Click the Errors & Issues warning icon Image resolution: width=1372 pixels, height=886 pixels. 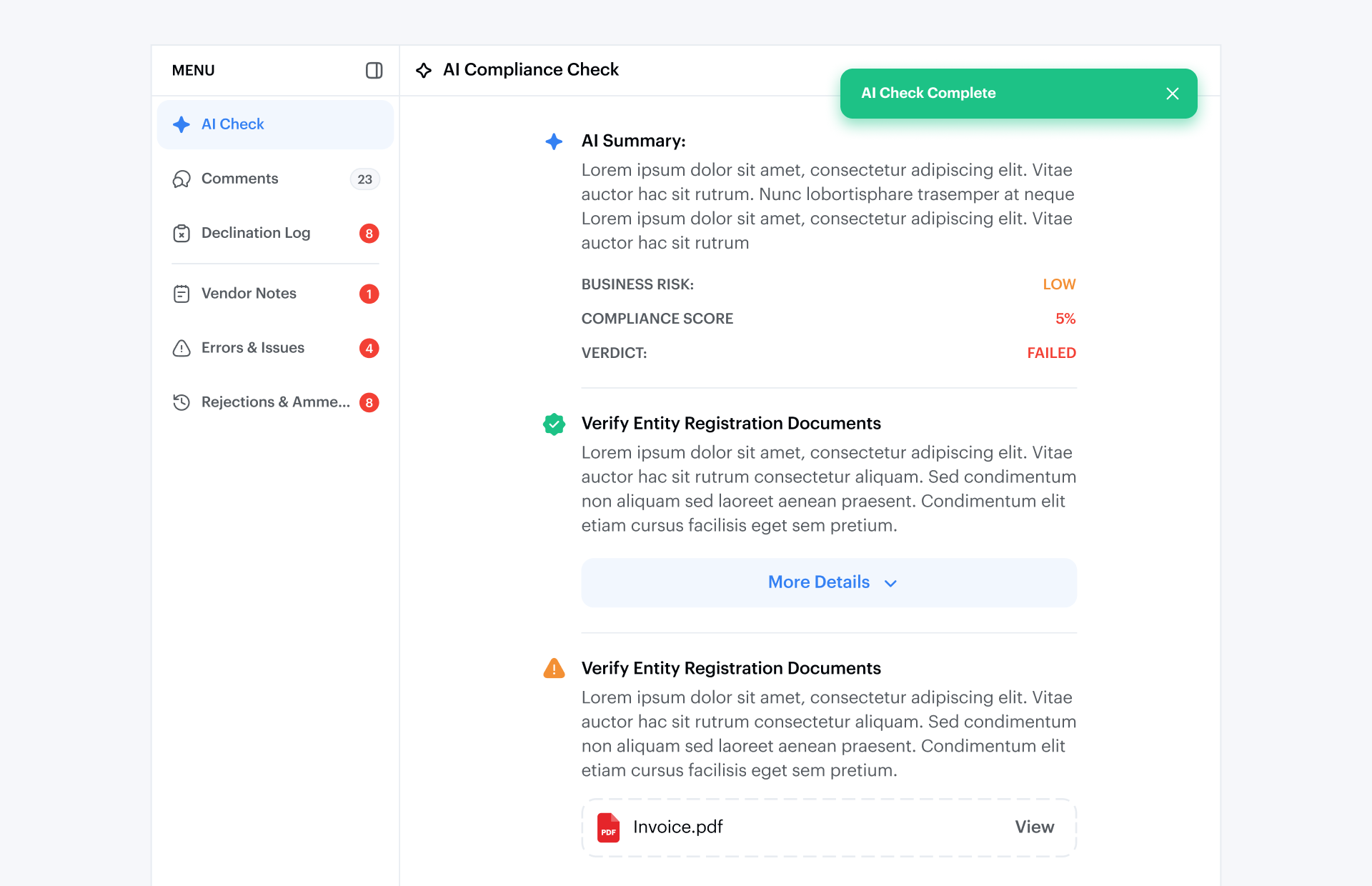coord(182,348)
